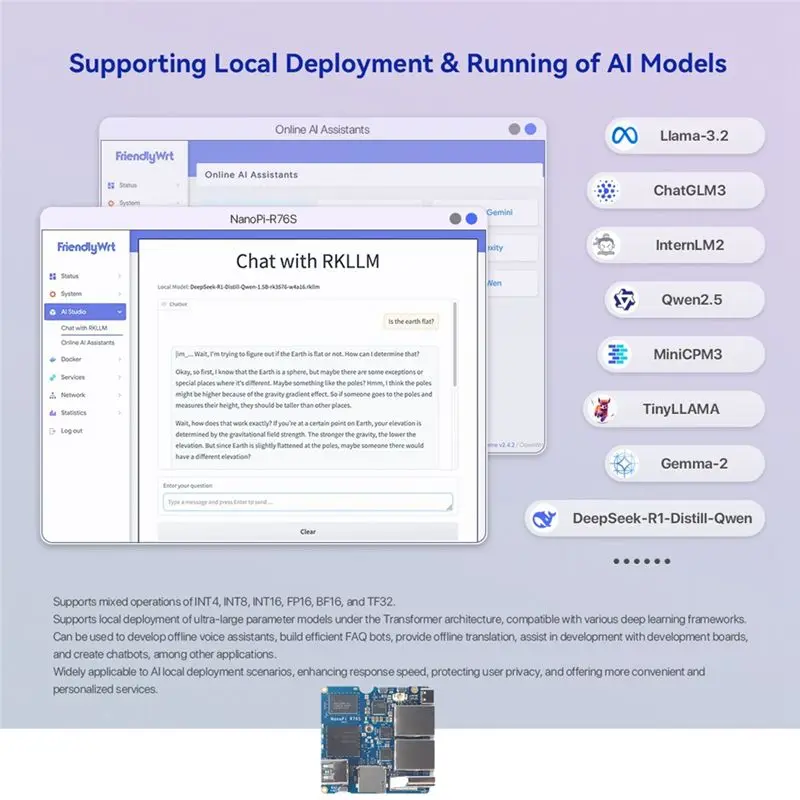Viewport: 800px width, 800px height.
Task: Click the InternLM2 robot icon
Action: (x=606, y=245)
